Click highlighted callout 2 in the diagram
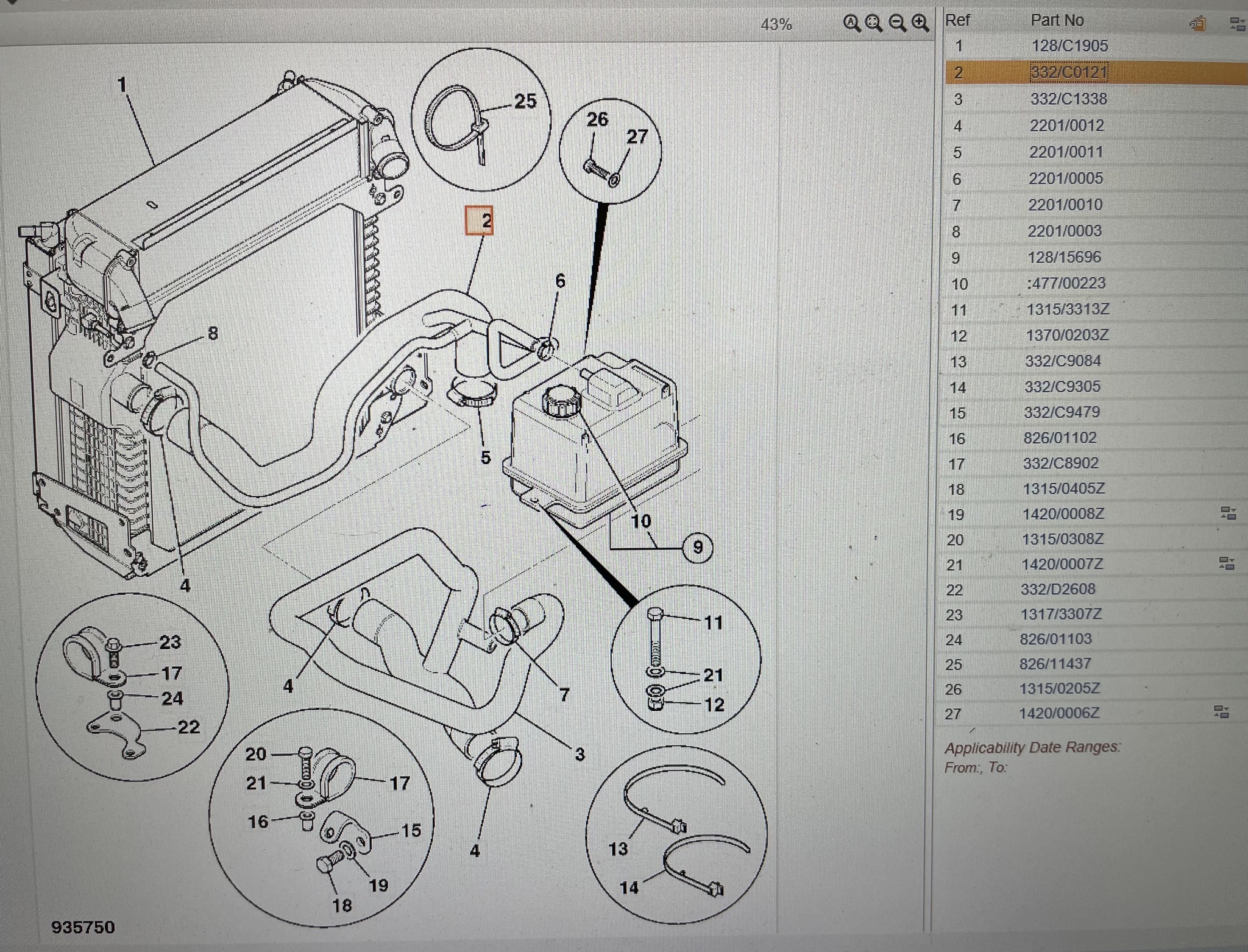The height and width of the screenshot is (952, 1248). coord(480,220)
